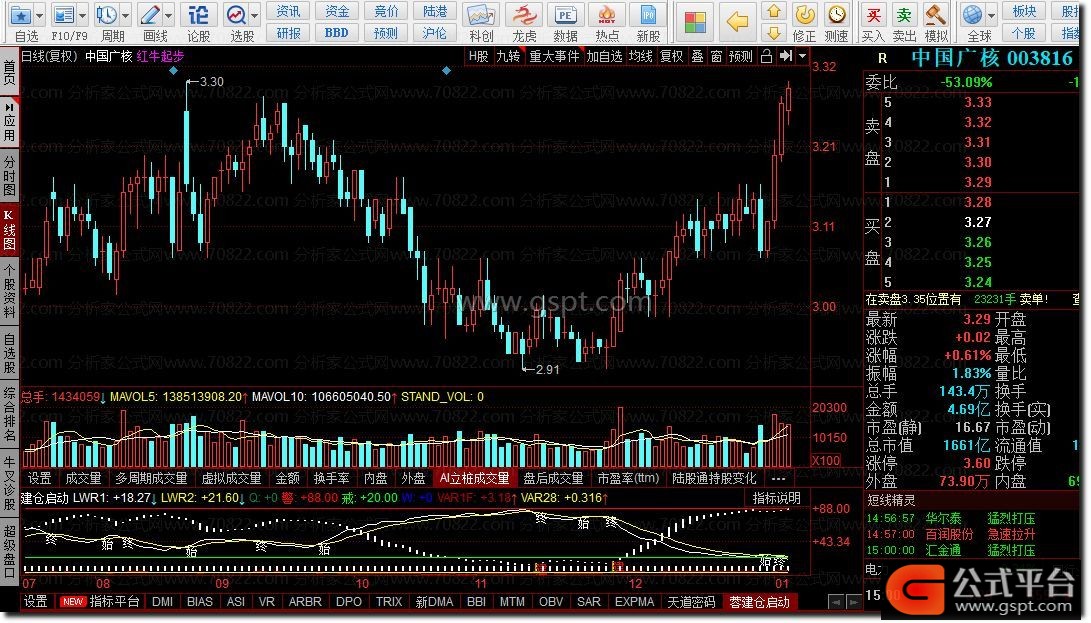Viewport: 1091px width, 623px height.
Task: Toggle 复权 price adjustment
Action: 671,56
